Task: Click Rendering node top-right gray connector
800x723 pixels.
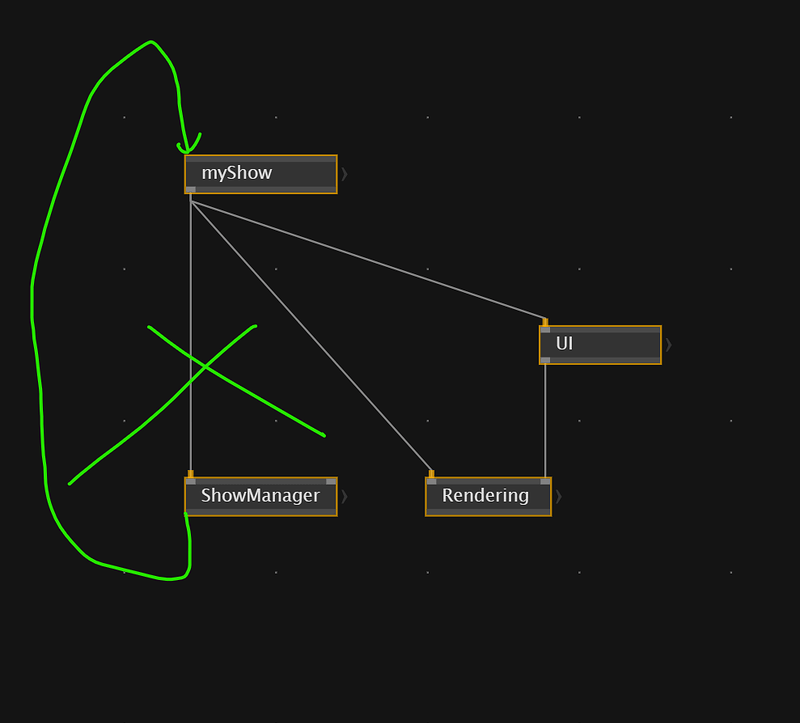Action: (x=545, y=481)
